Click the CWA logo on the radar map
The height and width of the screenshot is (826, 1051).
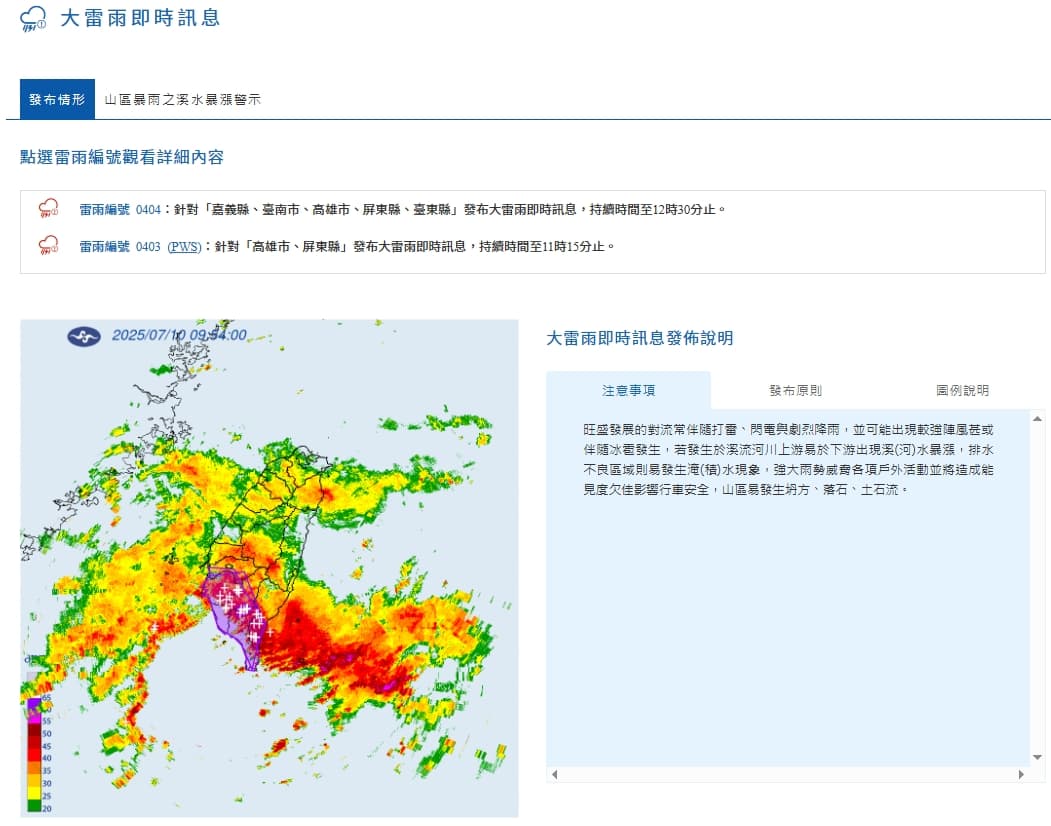[x=84, y=336]
